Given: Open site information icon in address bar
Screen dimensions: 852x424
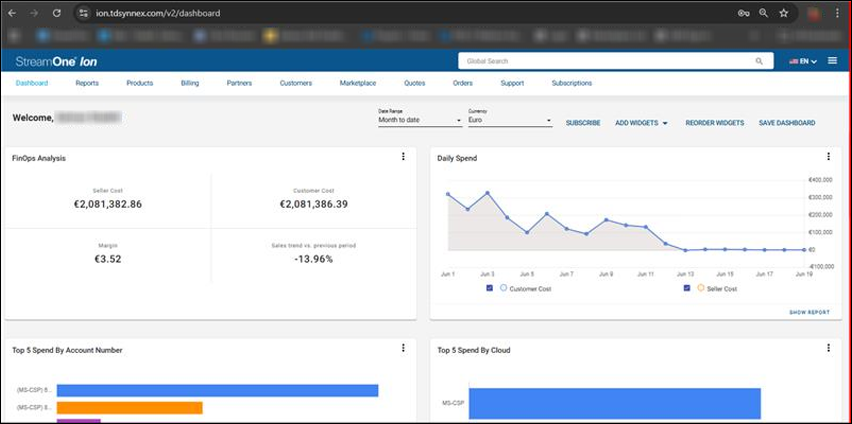Looking at the screenshot, I should 83,13.
